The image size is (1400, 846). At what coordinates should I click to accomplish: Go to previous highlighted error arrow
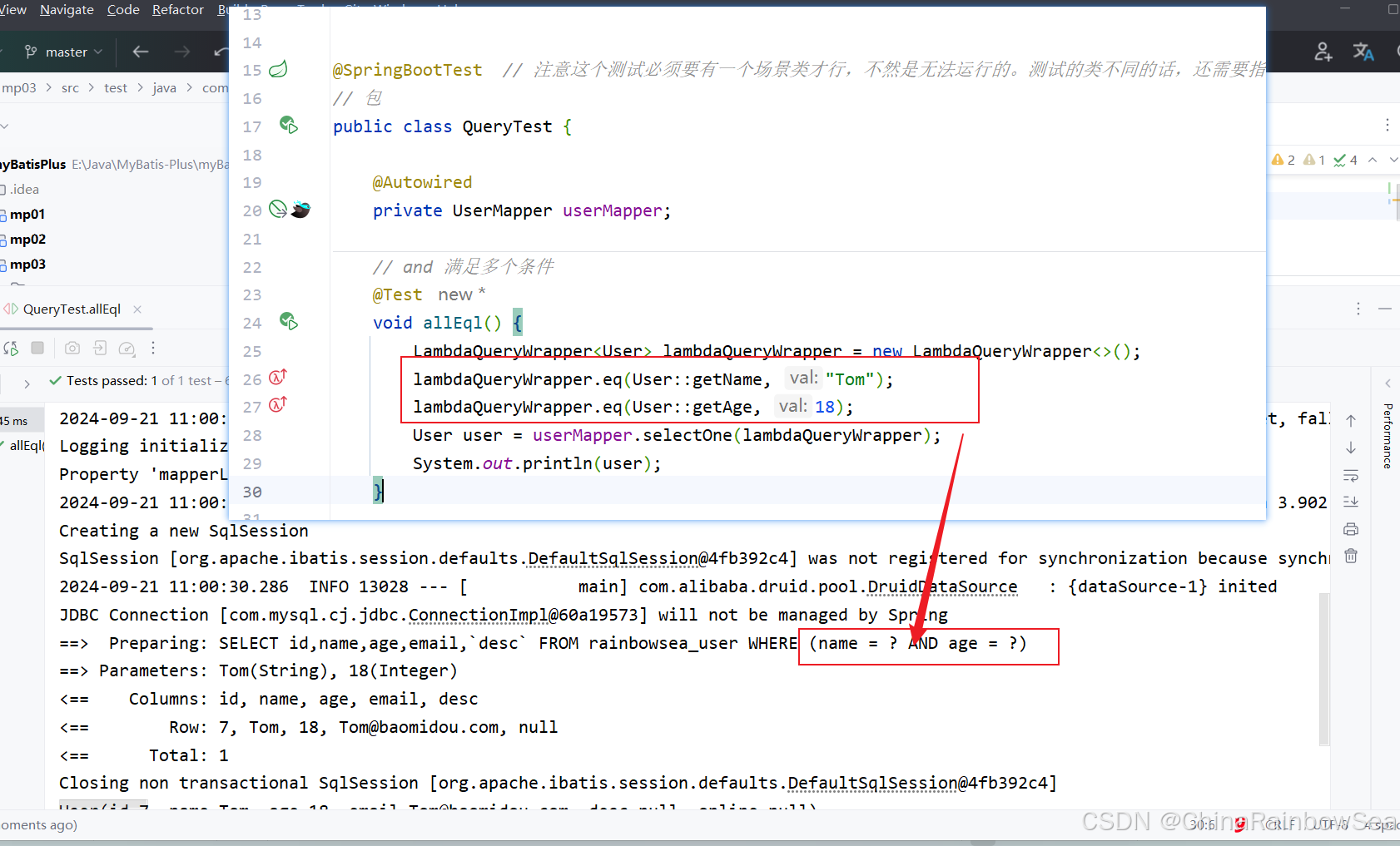(x=1373, y=160)
